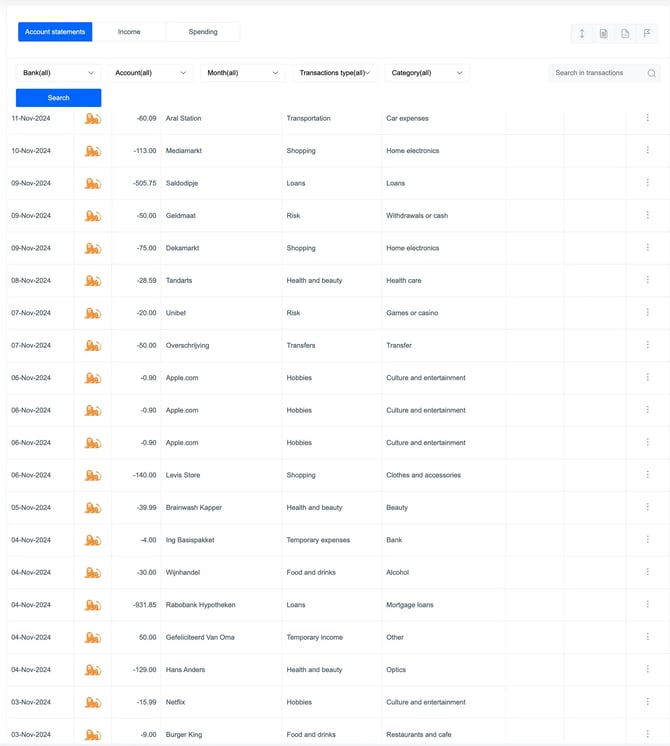Switch to the Spending tab
The width and height of the screenshot is (670, 746).
pos(203,32)
